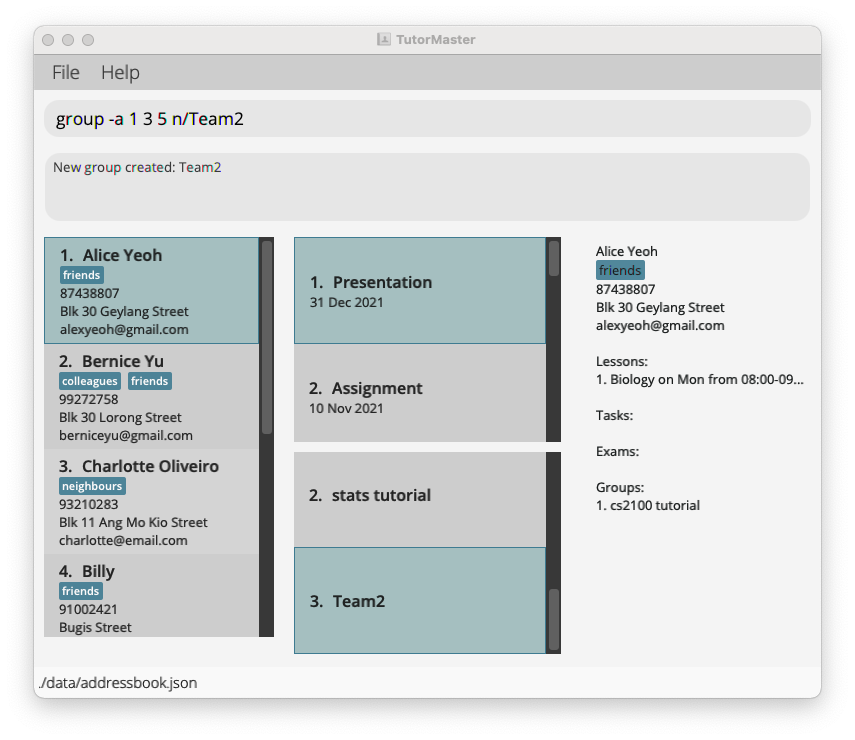The image size is (855, 740).
Task: Click the TutorMaster title bar icon
Action: [x=383, y=39]
